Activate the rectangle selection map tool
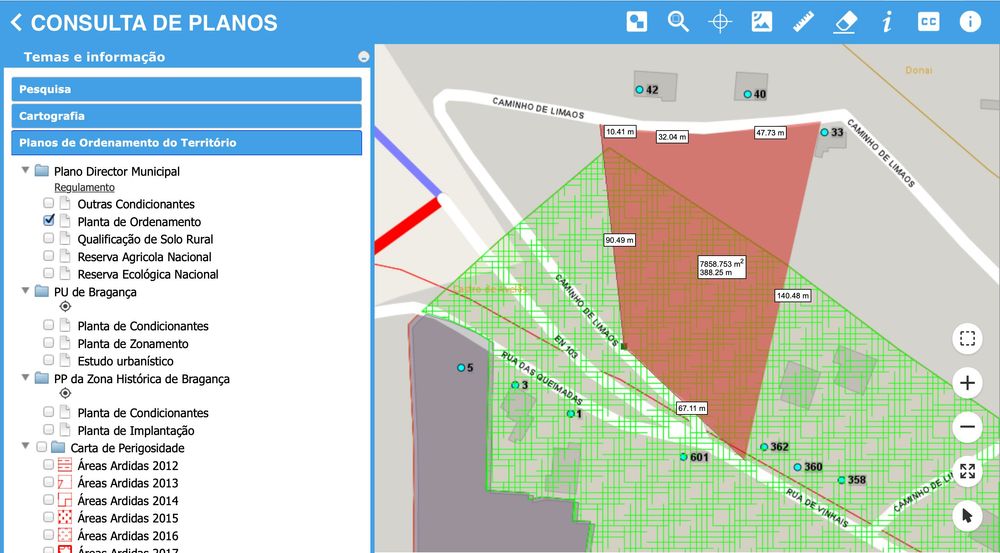Screen dimensions: 1000x553 [x=967, y=338]
